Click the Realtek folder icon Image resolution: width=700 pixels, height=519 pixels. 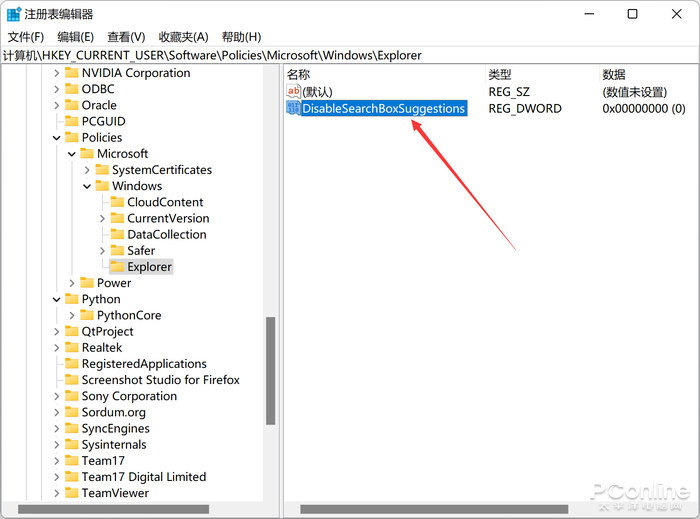(71, 347)
